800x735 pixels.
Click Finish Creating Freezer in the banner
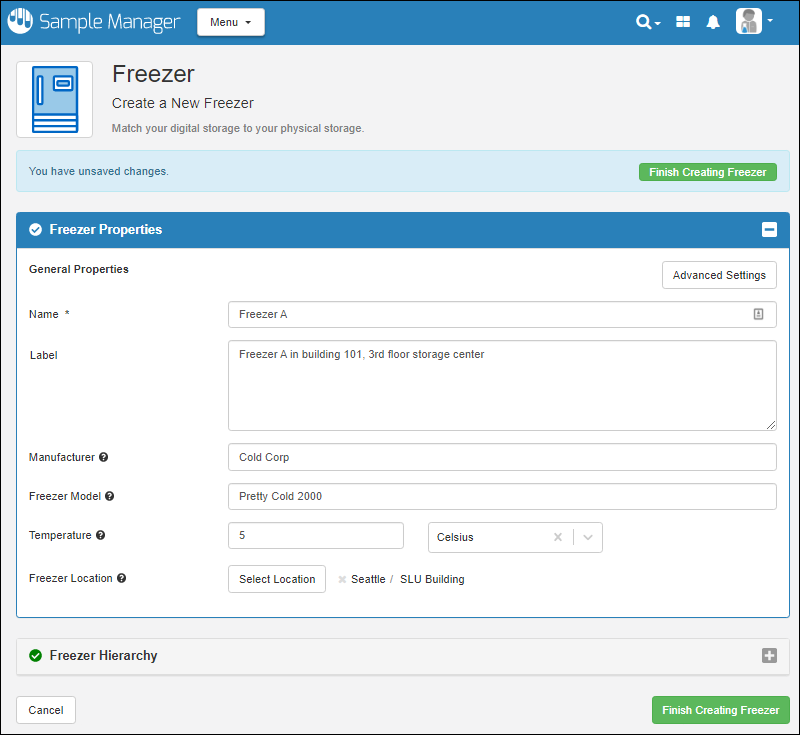coord(707,172)
